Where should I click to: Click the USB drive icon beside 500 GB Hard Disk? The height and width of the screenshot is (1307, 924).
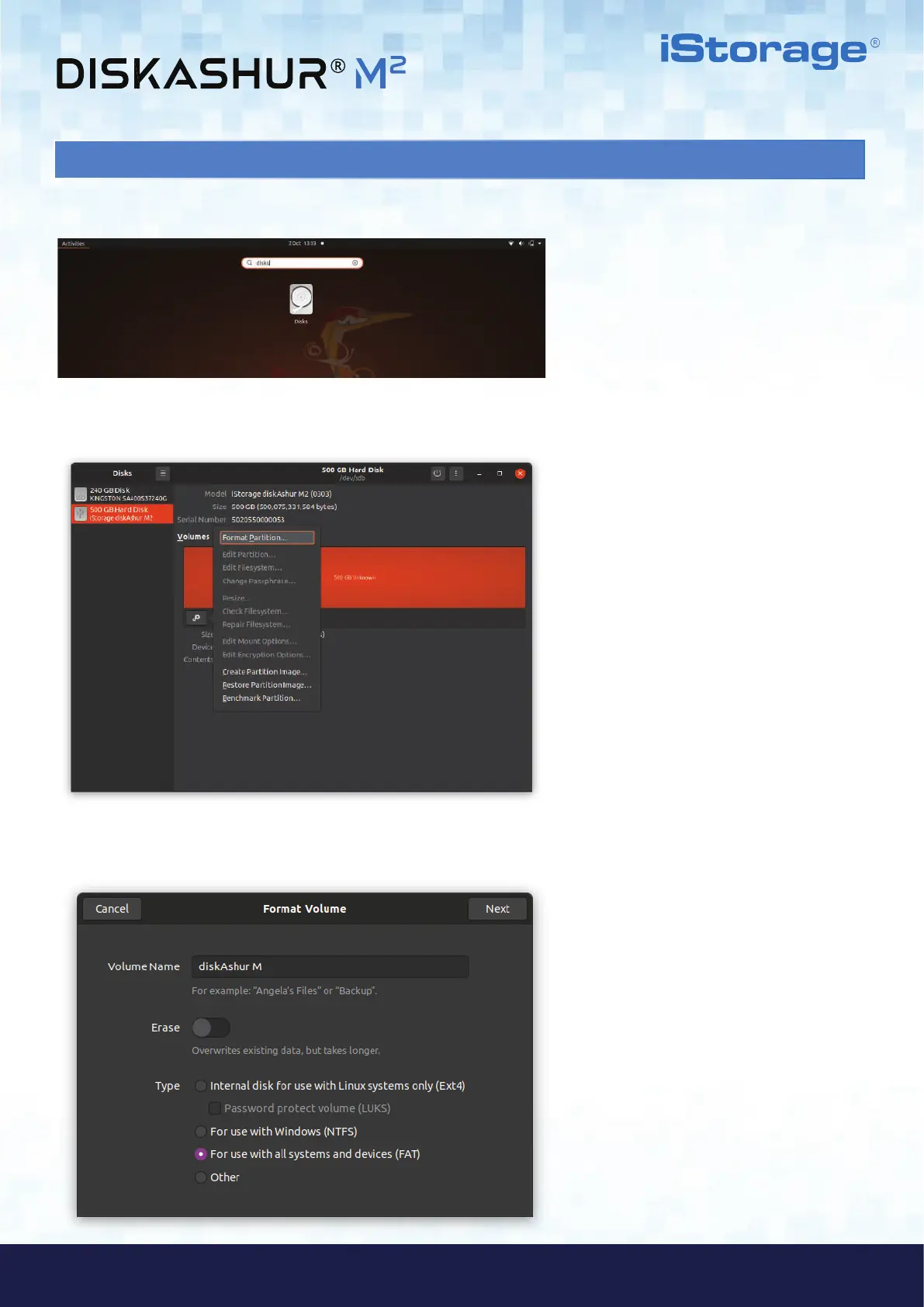pyautogui.click(x=81, y=514)
